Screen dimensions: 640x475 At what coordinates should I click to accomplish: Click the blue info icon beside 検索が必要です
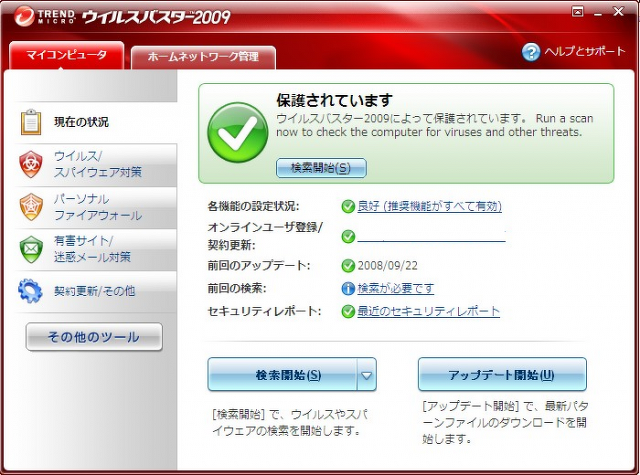[348, 288]
